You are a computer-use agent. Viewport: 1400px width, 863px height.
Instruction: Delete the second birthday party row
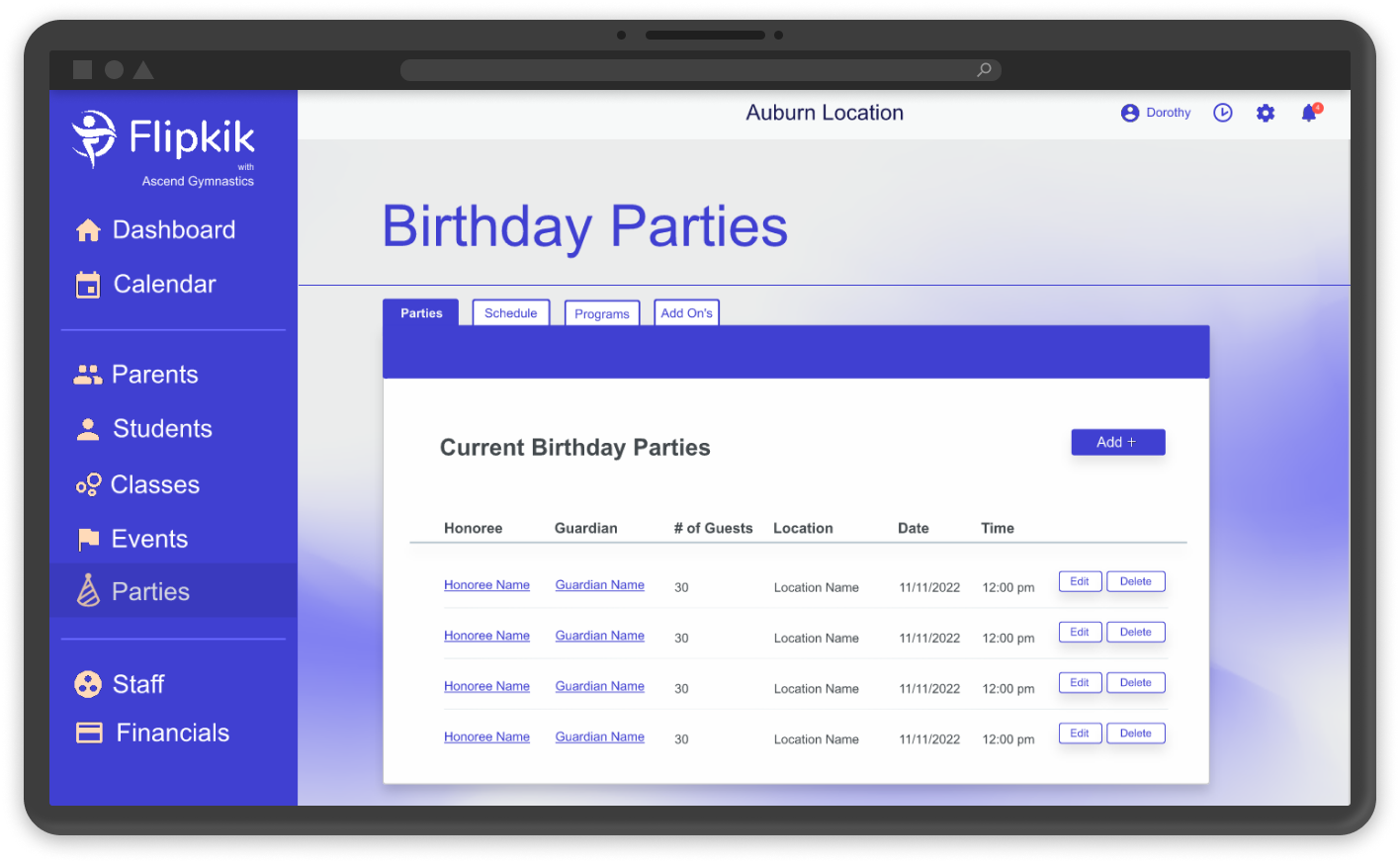(x=1136, y=632)
